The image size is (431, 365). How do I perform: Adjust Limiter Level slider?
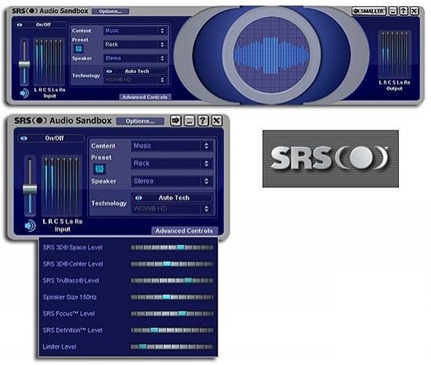coord(172,347)
